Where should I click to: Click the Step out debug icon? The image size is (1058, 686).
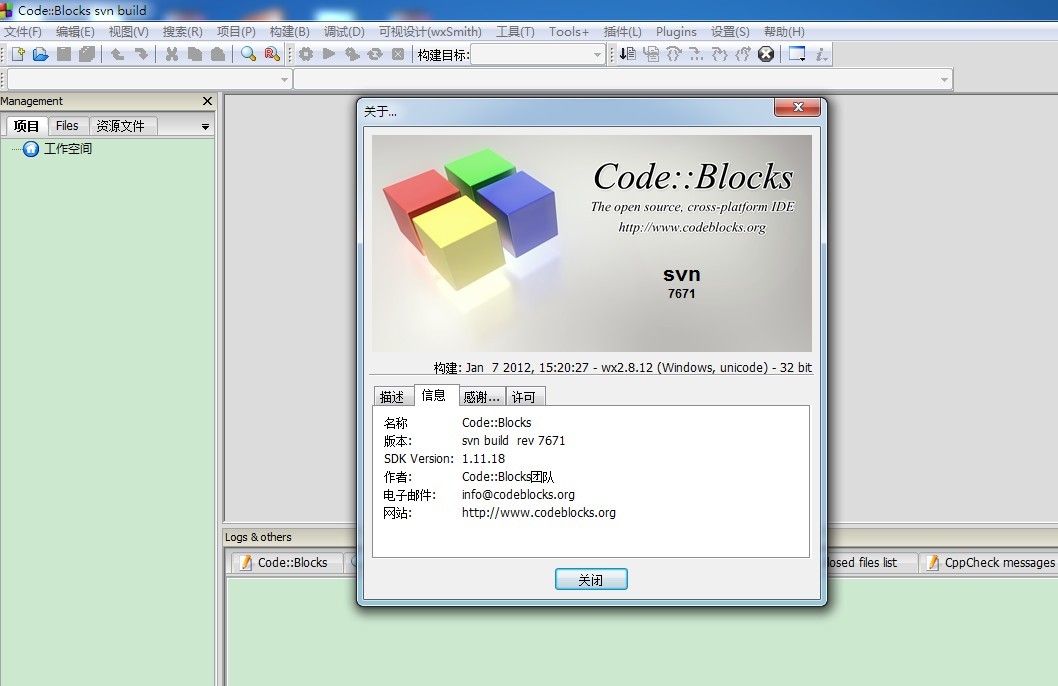coord(696,54)
